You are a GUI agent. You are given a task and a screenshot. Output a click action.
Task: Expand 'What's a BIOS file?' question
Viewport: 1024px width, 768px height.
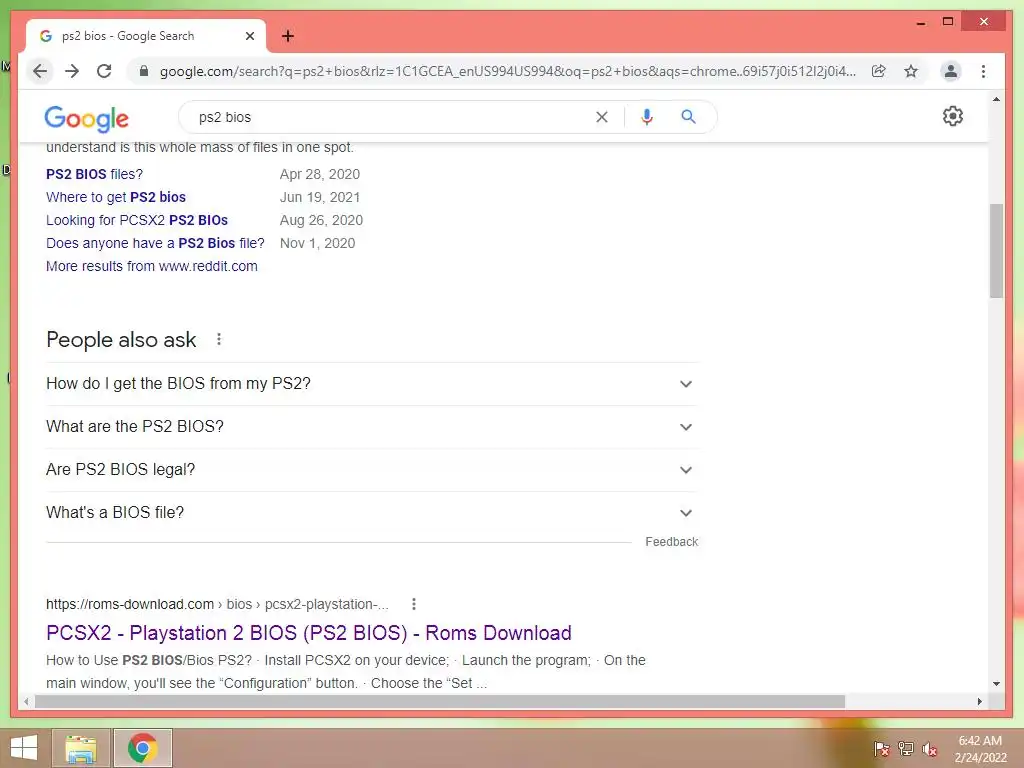point(371,513)
